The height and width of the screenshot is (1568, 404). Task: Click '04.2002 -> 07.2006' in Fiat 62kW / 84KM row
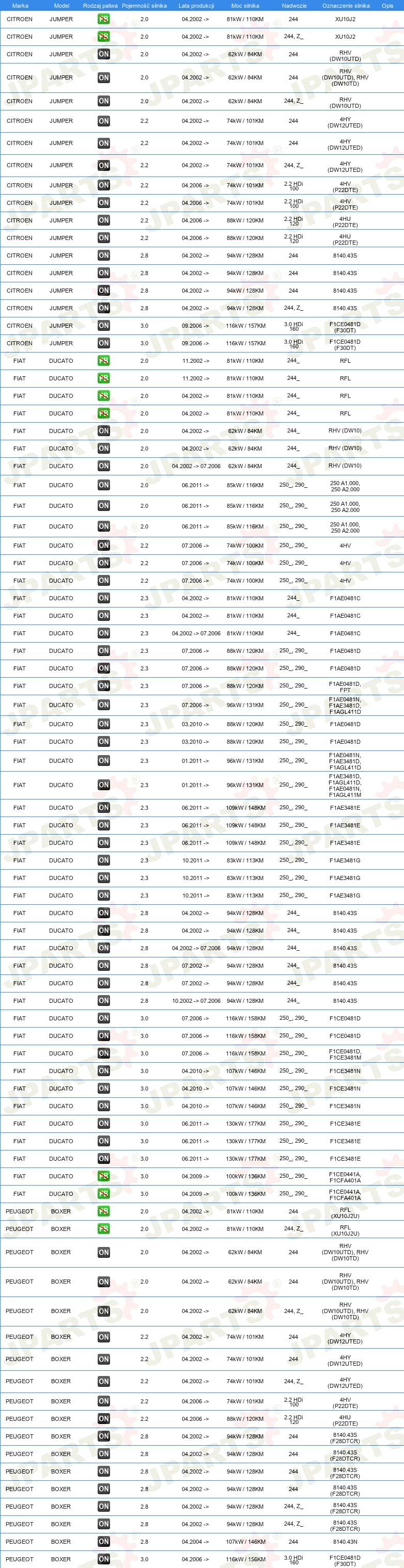196,466
